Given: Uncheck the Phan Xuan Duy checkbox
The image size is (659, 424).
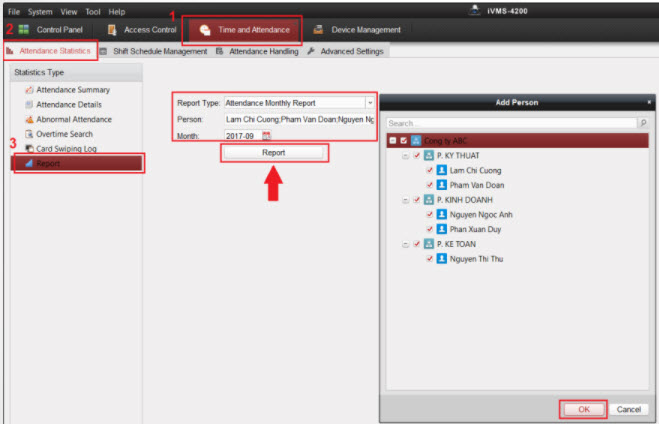Looking at the screenshot, I should pyautogui.click(x=430, y=229).
